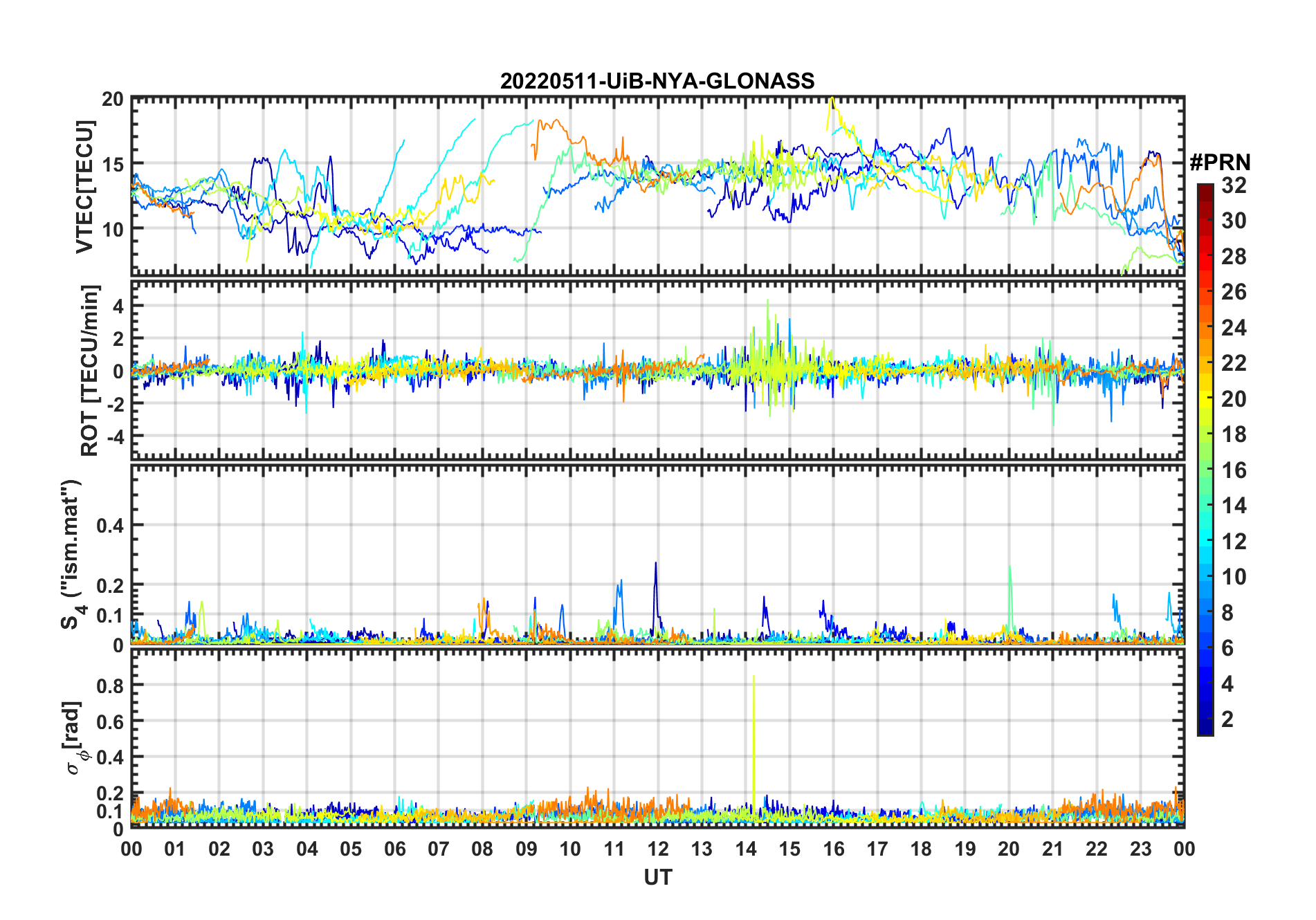Select the "13" hour tick on the UT axis
This screenshot has height=920, width=1316.
coord(702,849)
